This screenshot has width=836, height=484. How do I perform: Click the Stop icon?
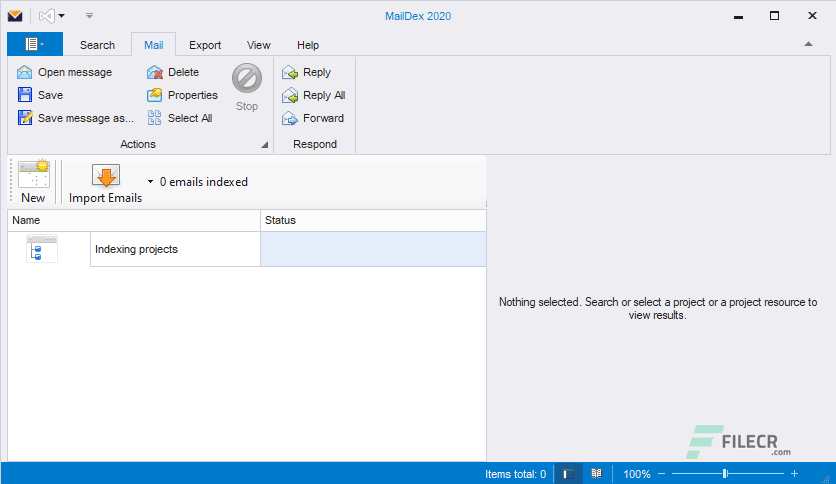coord(246,78)
